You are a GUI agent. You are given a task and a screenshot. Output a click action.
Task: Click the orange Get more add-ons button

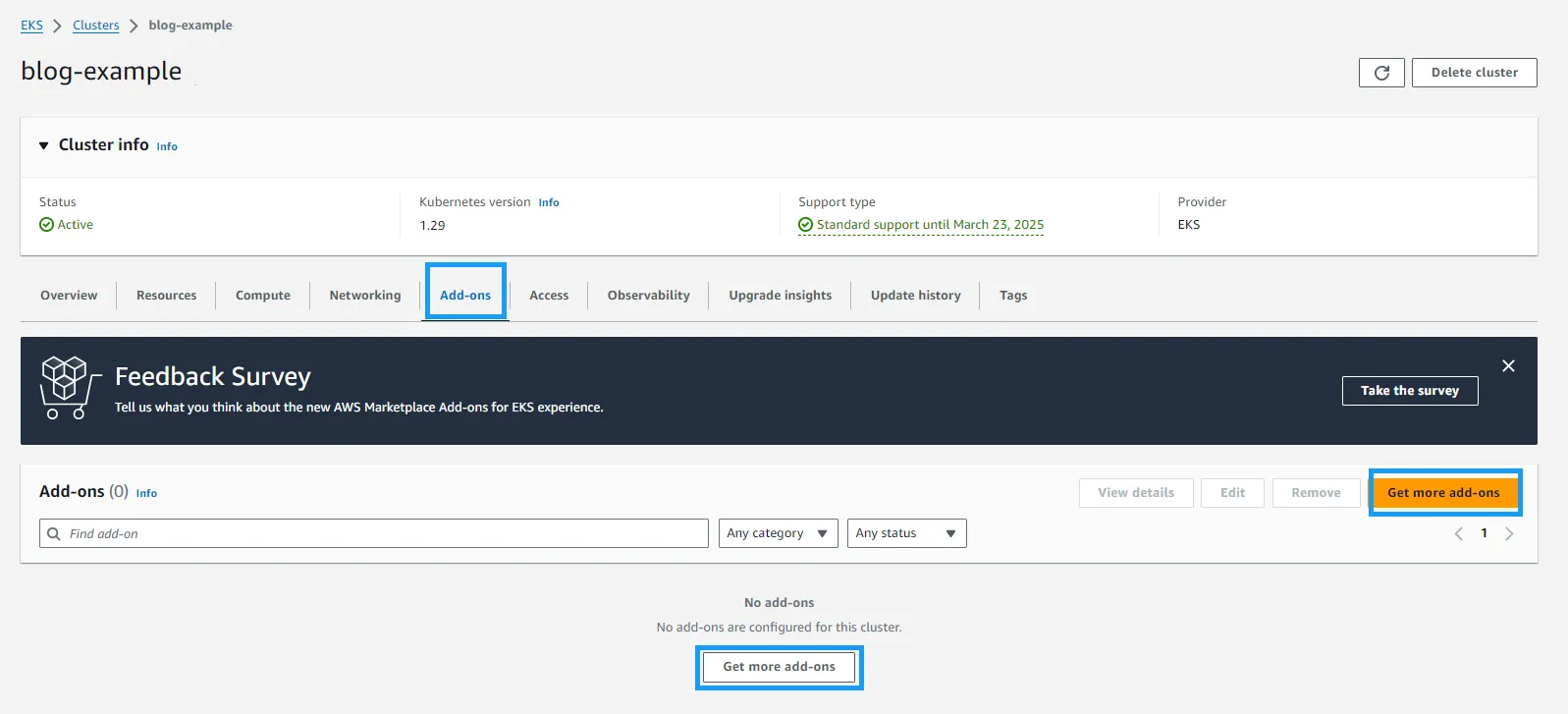(x=1444, y=493)
